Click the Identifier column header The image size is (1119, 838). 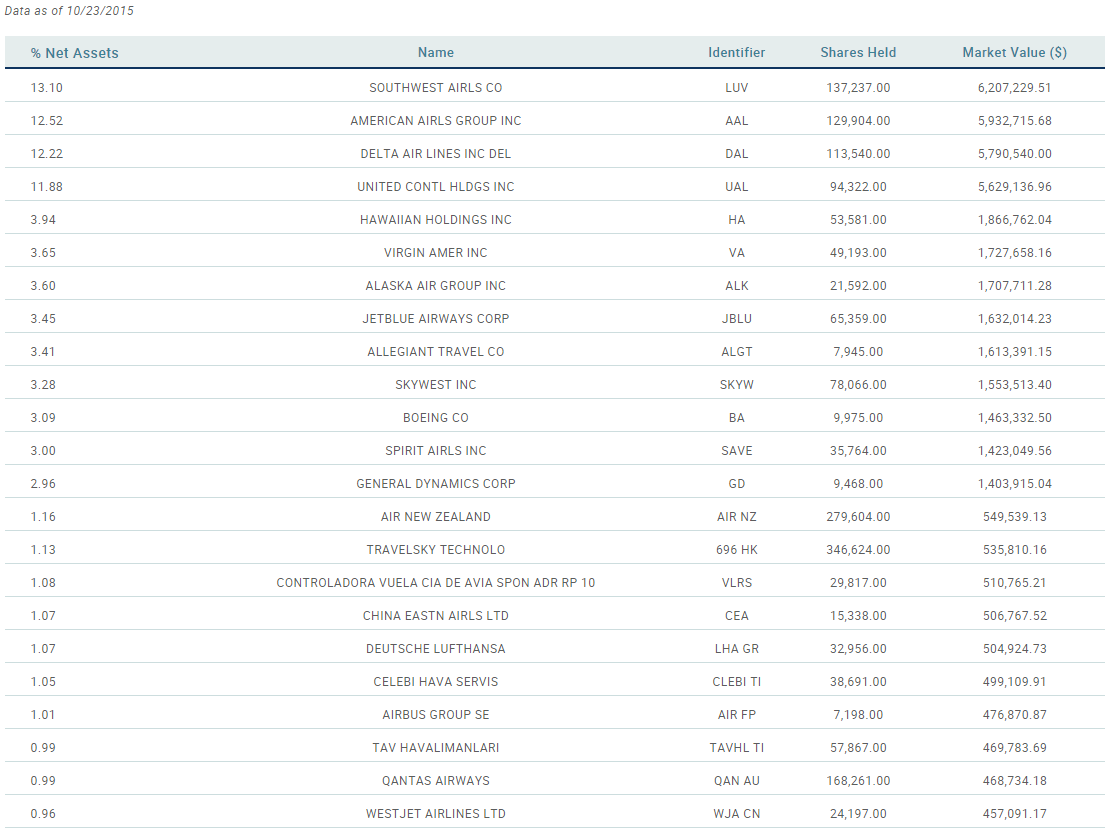click(x=736, y=52)
